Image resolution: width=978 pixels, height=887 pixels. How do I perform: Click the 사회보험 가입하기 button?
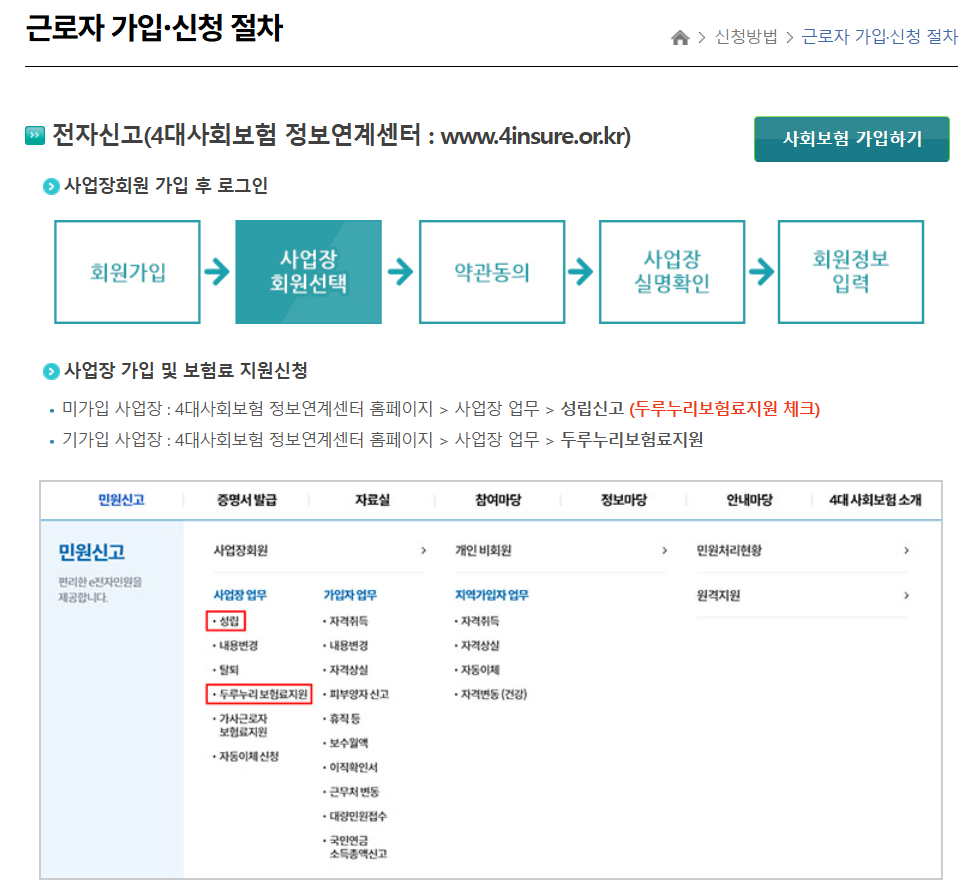coord(852,138)
